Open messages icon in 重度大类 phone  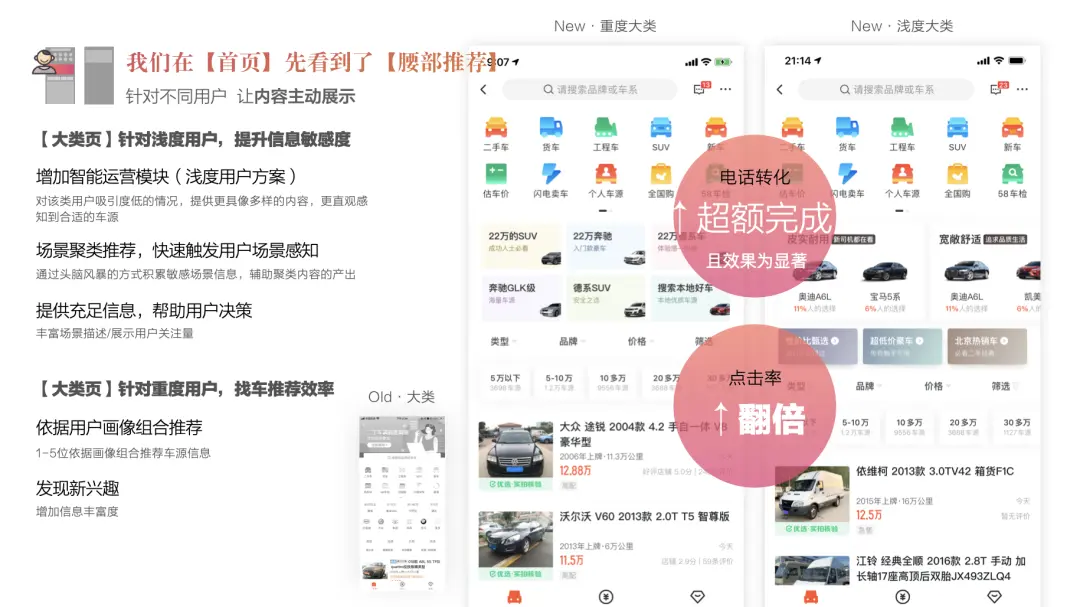tap(700, 89)
